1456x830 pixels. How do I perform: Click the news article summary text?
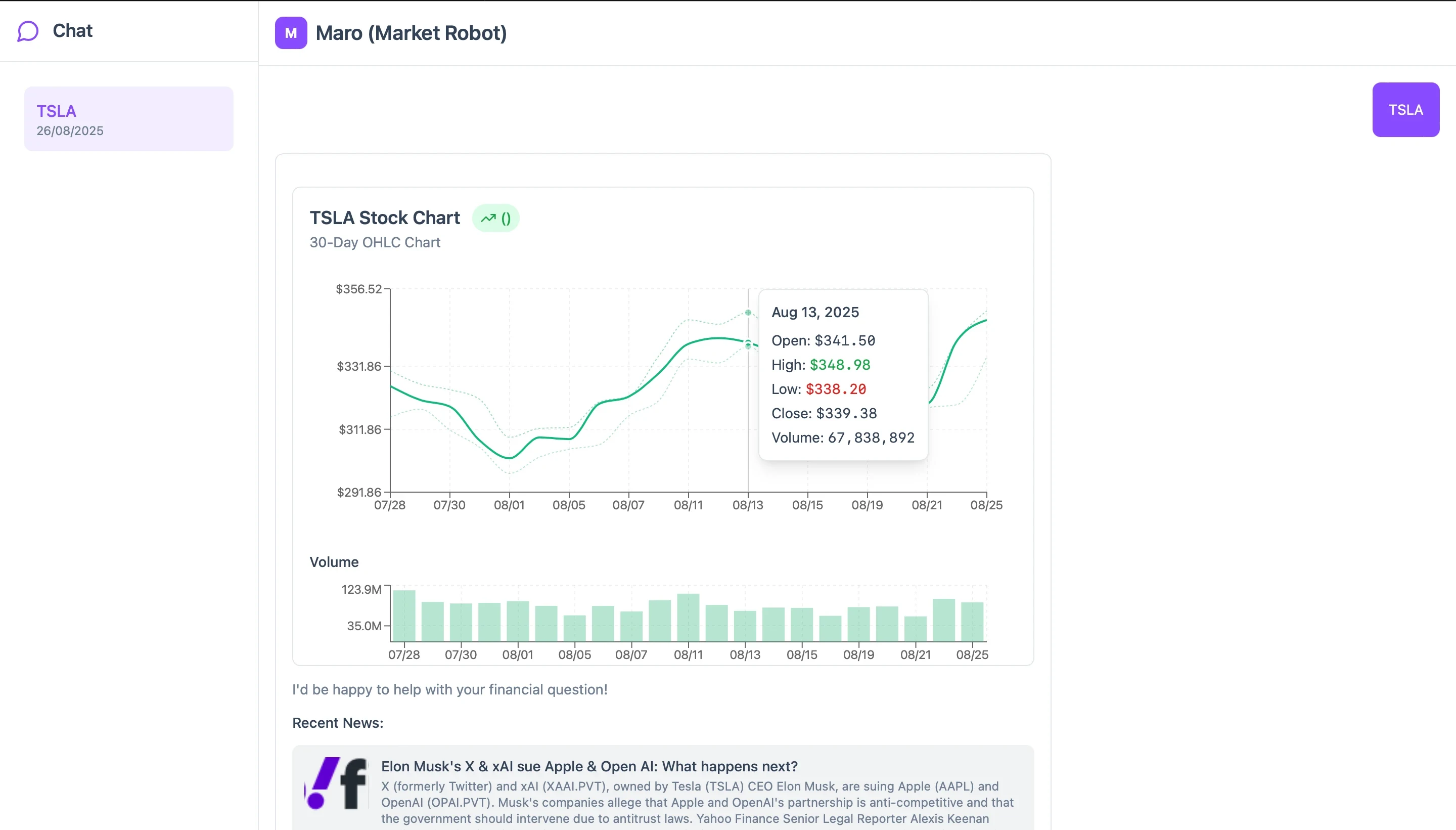(x=697, y=802)
